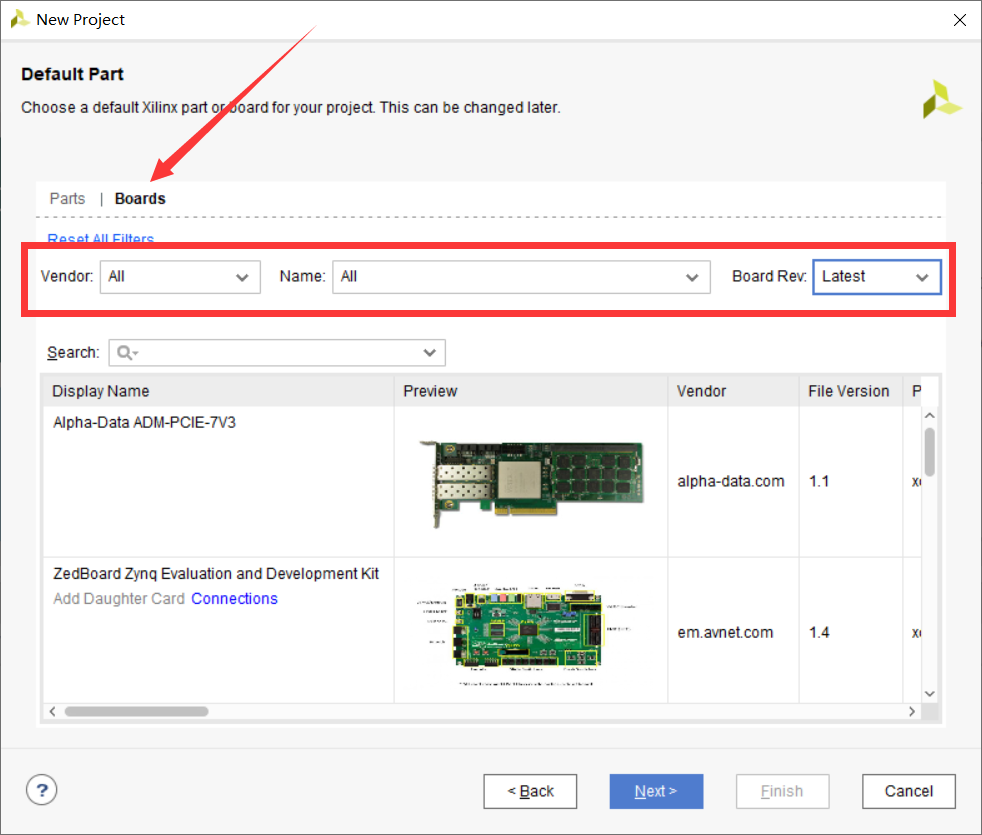Click horizontal scrollbar left arrow
The height and width of the screenshot is (835, 982).
53,712
